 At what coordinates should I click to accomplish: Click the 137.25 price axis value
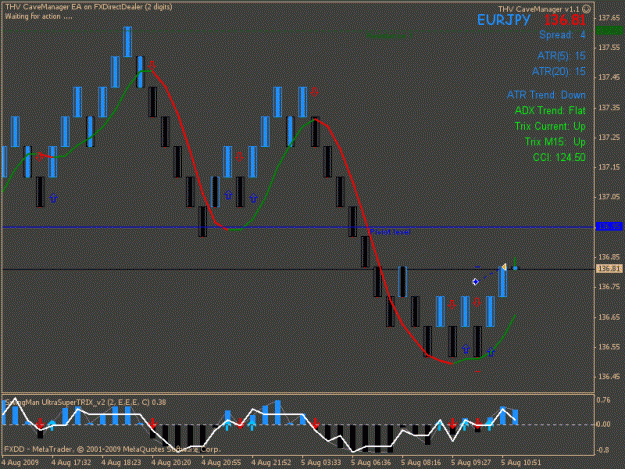point(609,137)
